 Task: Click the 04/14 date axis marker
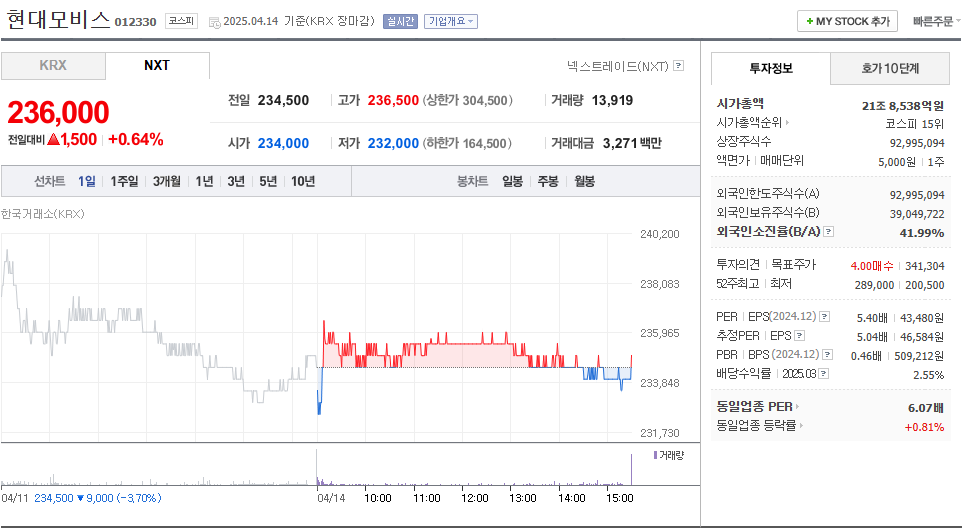(331, 498)
